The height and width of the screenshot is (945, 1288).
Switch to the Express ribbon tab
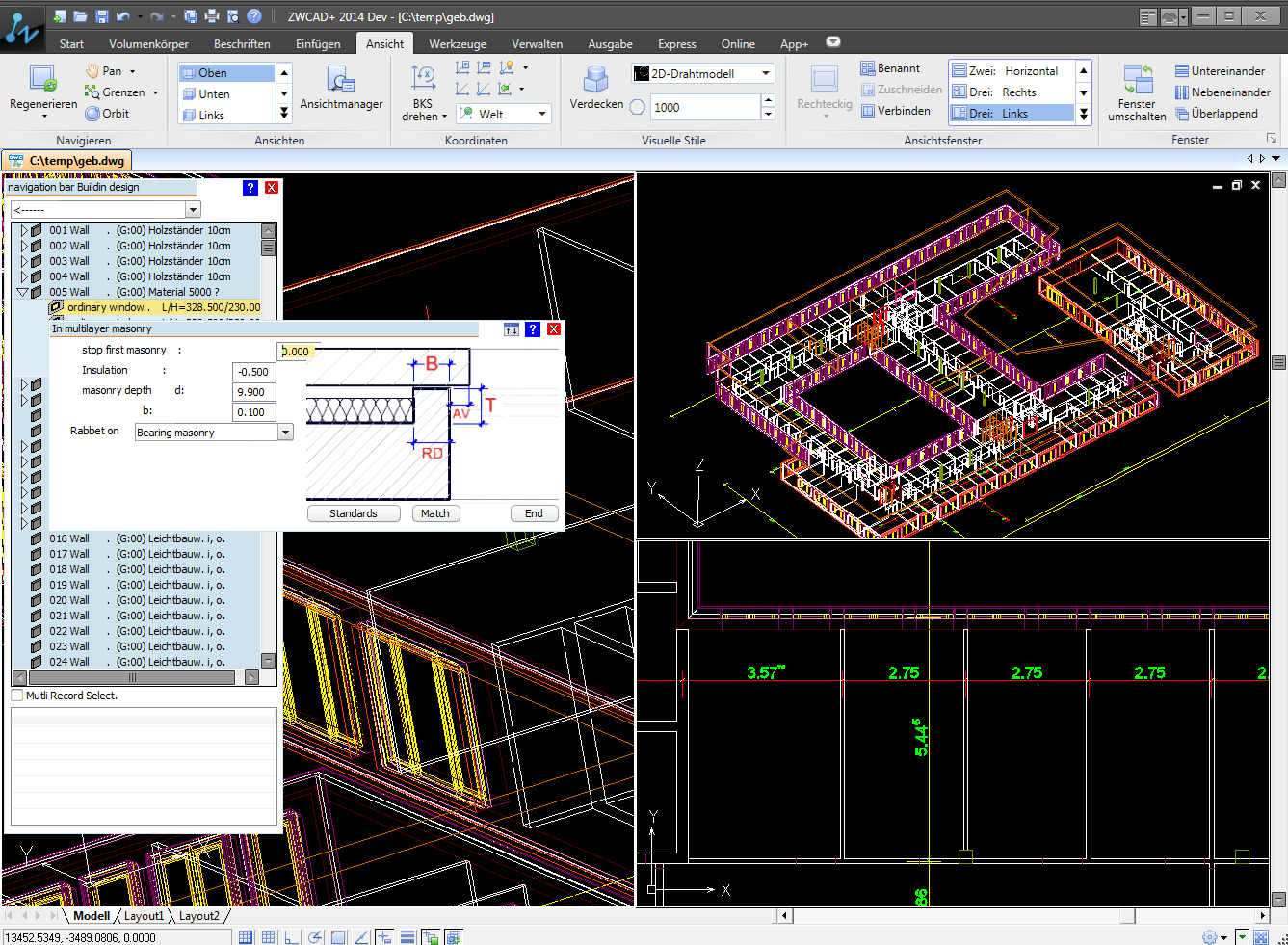[676, 43]
